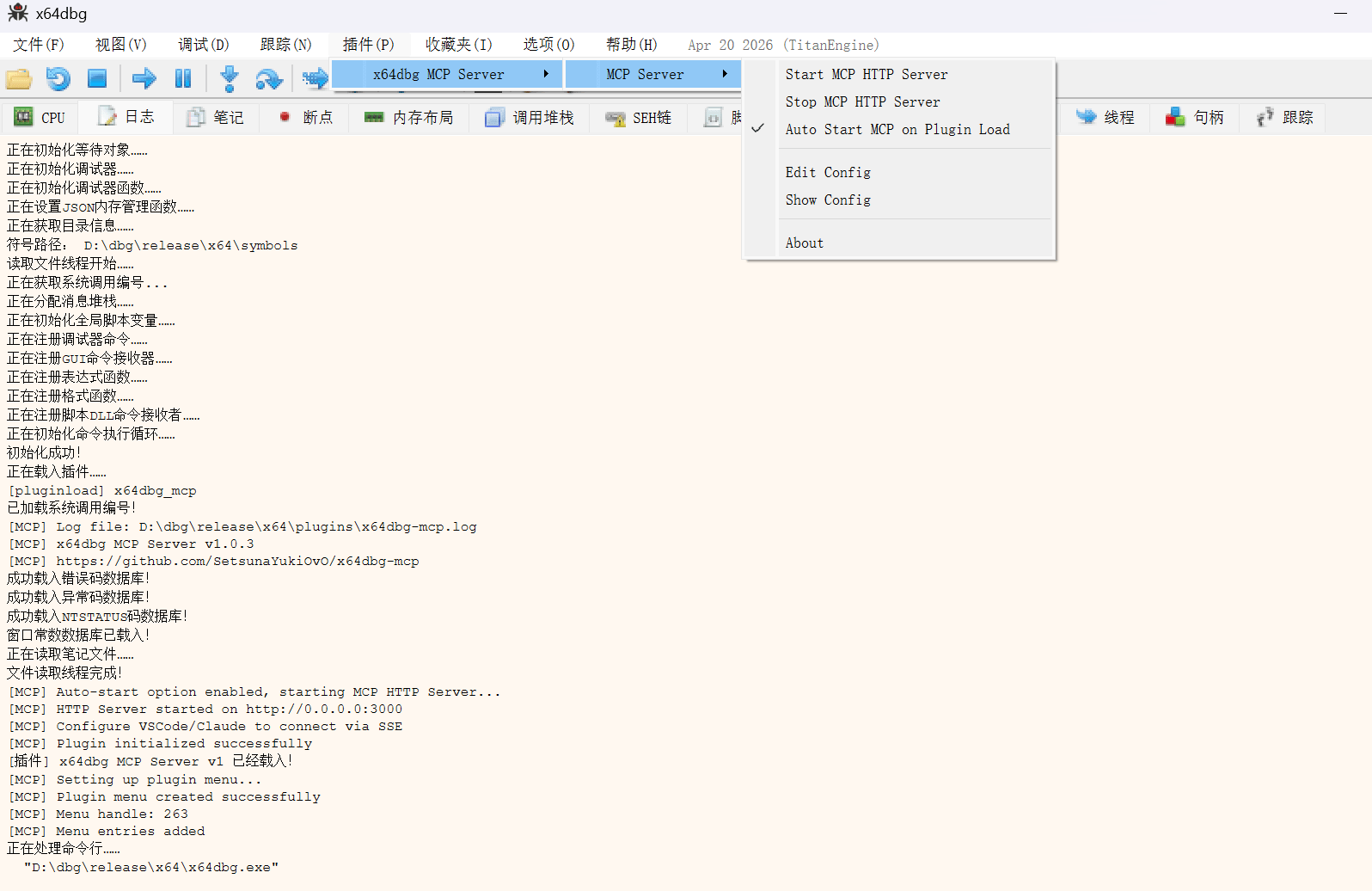The height and width of the screenshot is (891, 1372).
Task: Choose Stop MCP HTTP Server
Action: (x=899, y=102)
